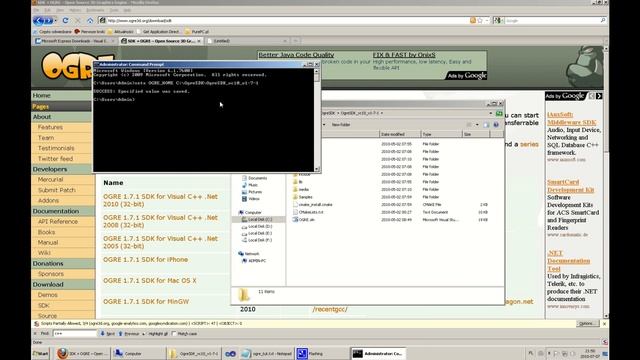Select the lib folder in Explorer
This screenshot has width=640, height=360.
pos(300,182)
